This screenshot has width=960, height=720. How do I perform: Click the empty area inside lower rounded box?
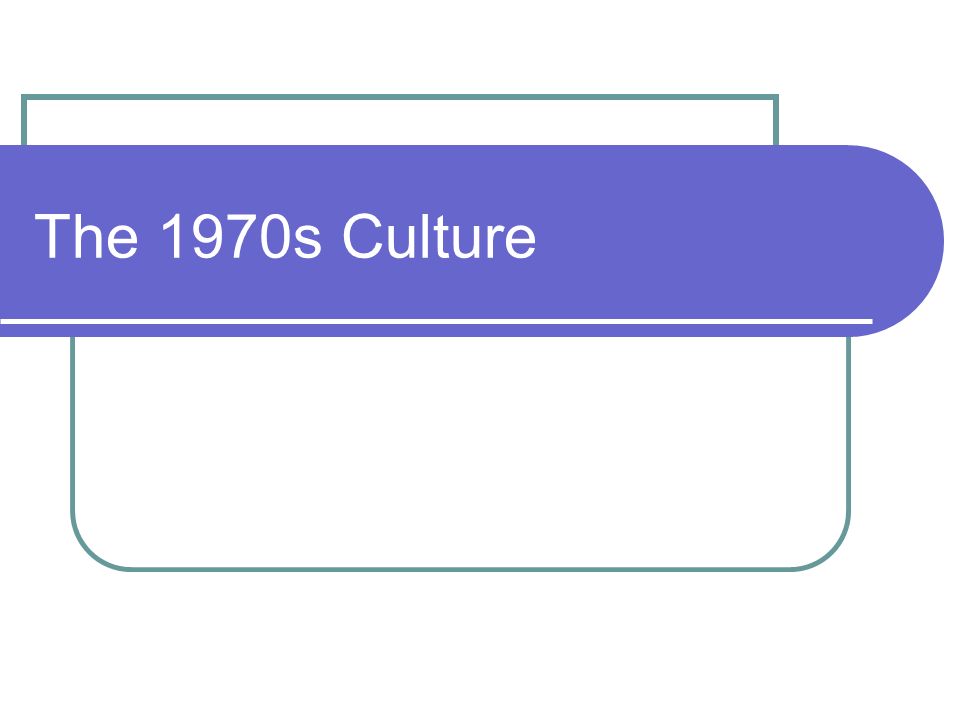(460, 453)
